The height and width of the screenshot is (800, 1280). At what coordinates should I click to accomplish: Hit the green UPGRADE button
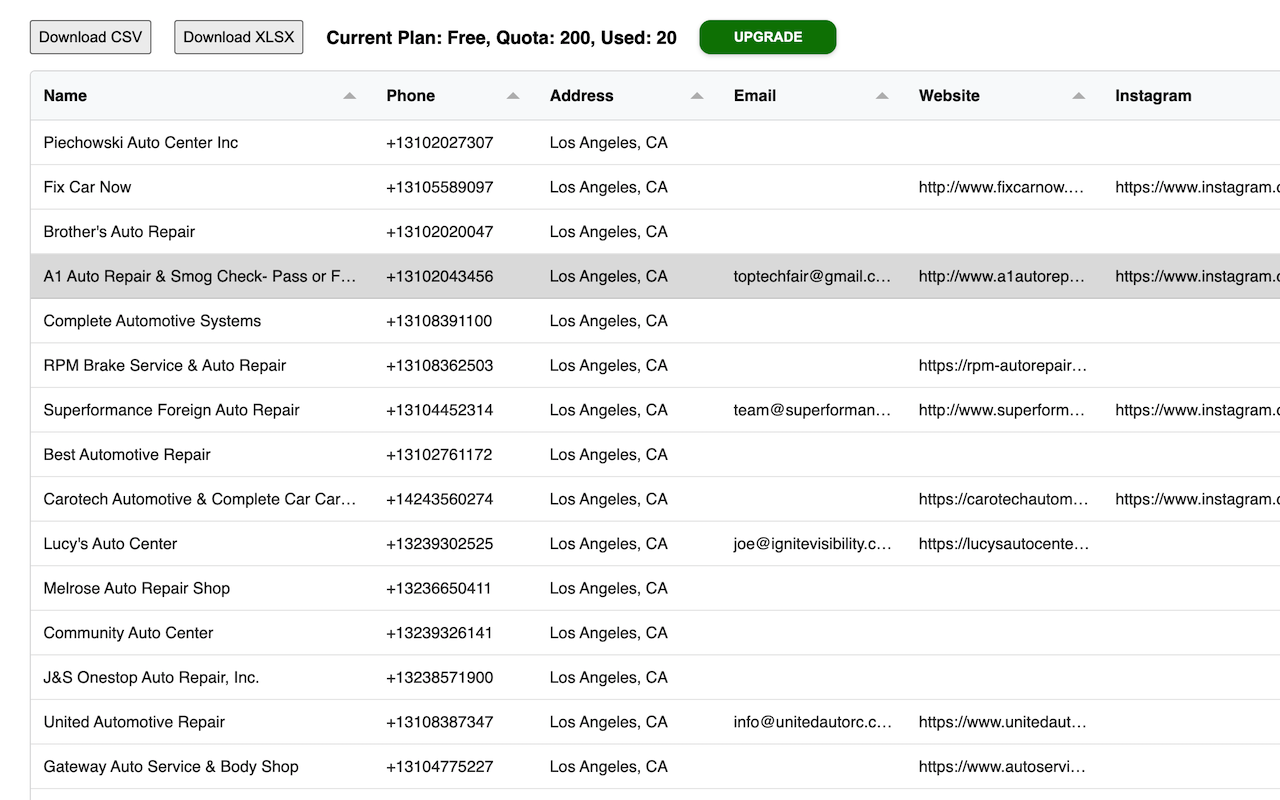[767, 37]
